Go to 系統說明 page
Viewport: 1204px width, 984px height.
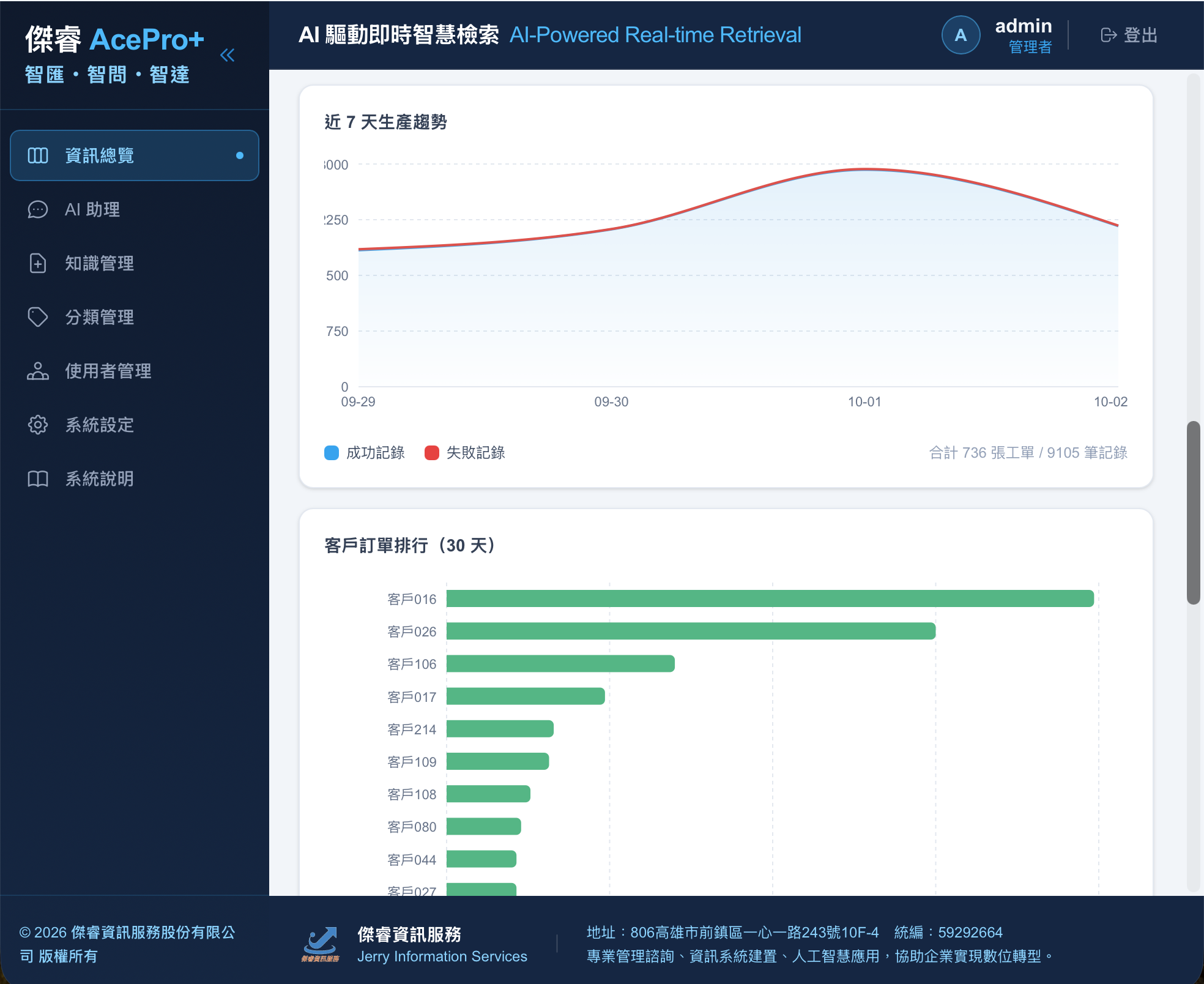(x=135, y=479)
